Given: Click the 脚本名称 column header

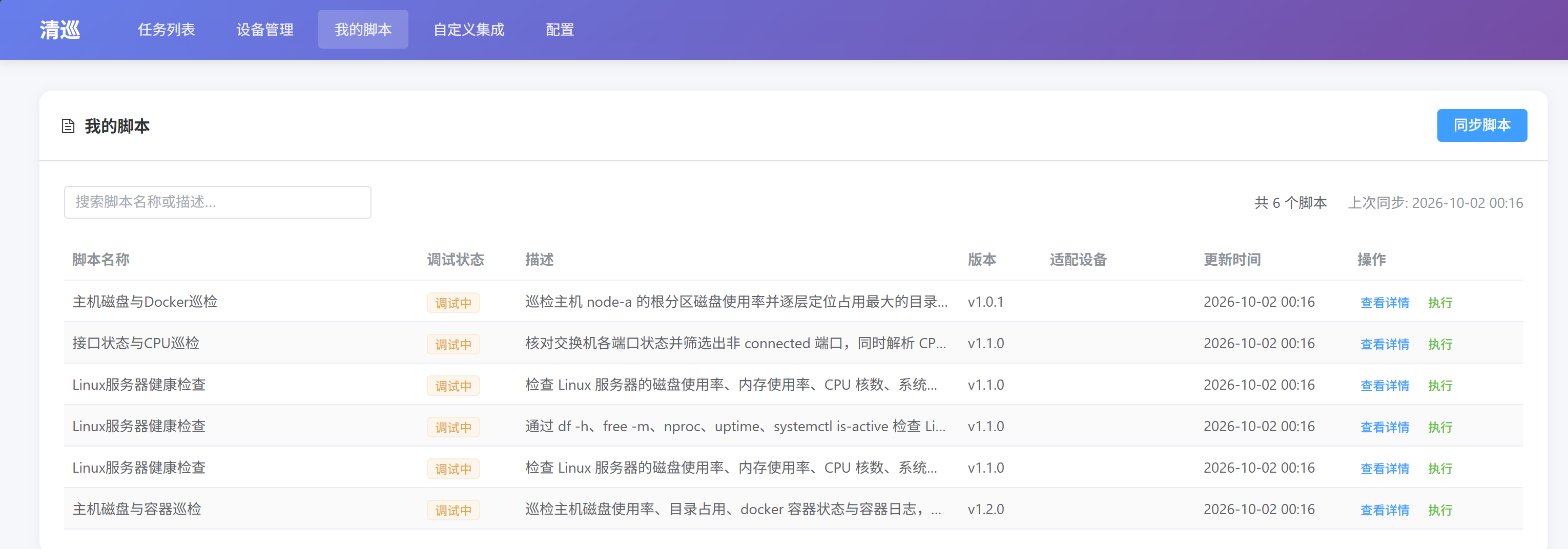Looking at the screenshot, I should (101, 259).
